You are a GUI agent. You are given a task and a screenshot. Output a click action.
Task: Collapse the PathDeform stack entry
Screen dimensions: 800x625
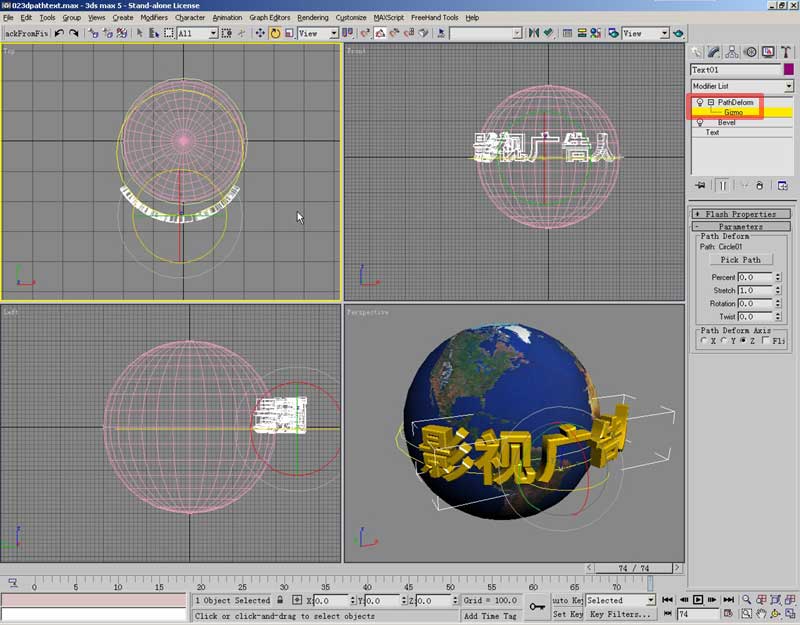pos(710,102)
